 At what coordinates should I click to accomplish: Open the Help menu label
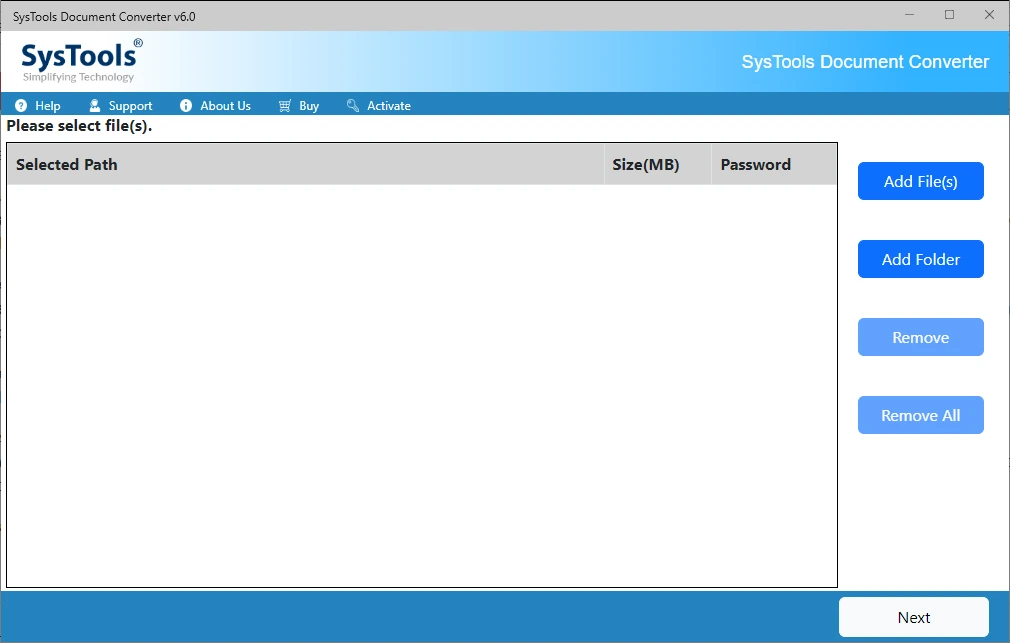[x=48, y=106]
